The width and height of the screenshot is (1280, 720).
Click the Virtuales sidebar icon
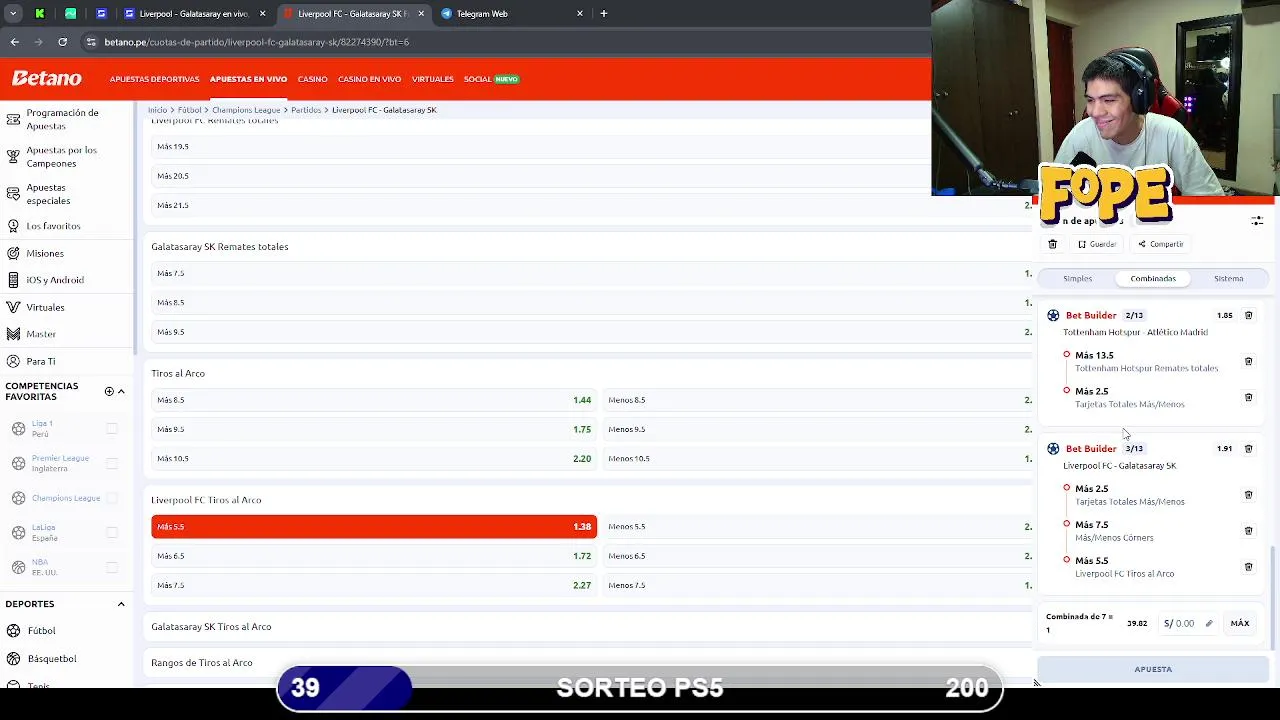[13, 307]
